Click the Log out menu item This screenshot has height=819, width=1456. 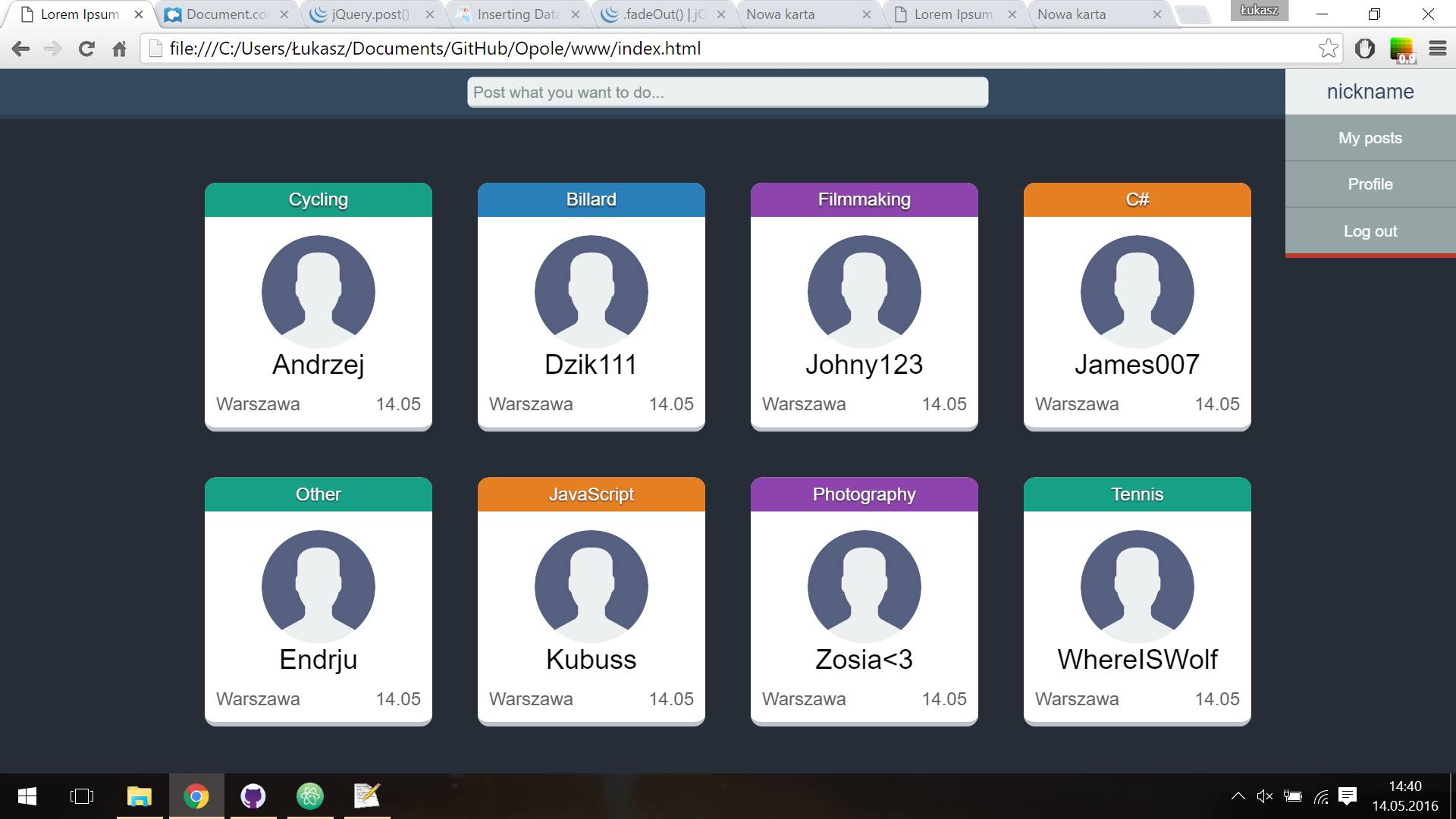point(1370,231)
